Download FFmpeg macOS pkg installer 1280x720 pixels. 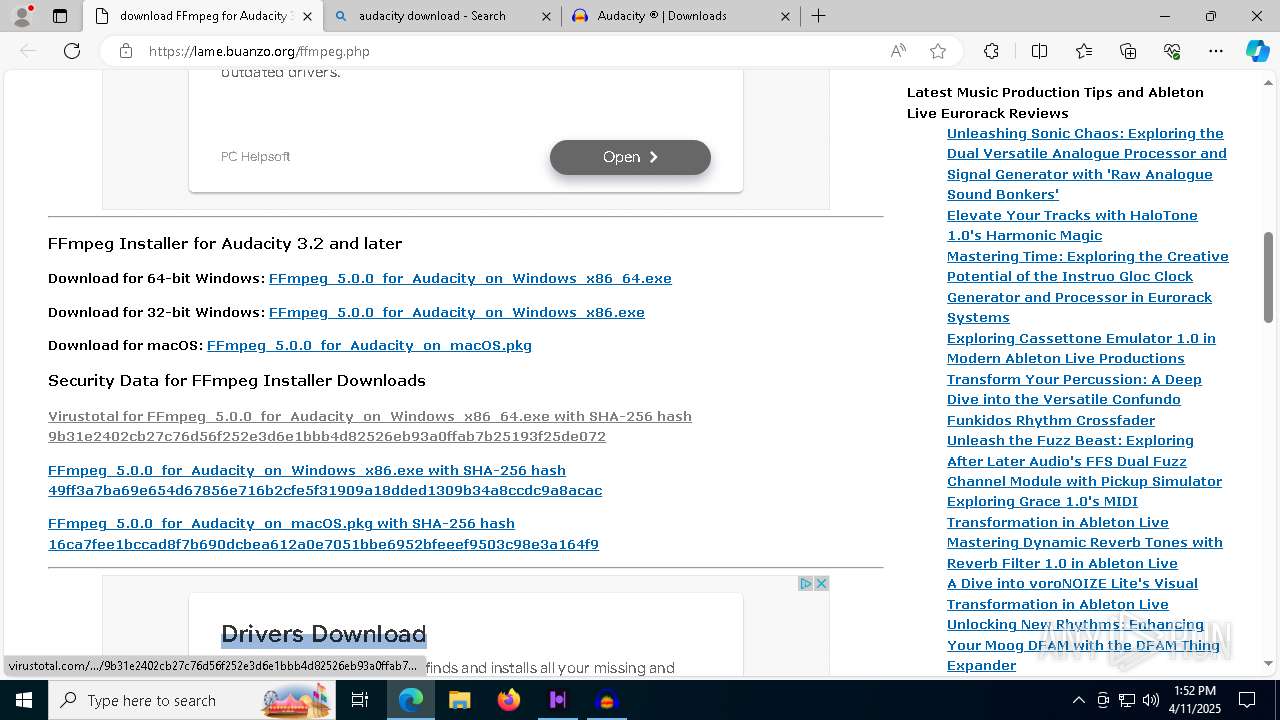click(x=369, y=345)
